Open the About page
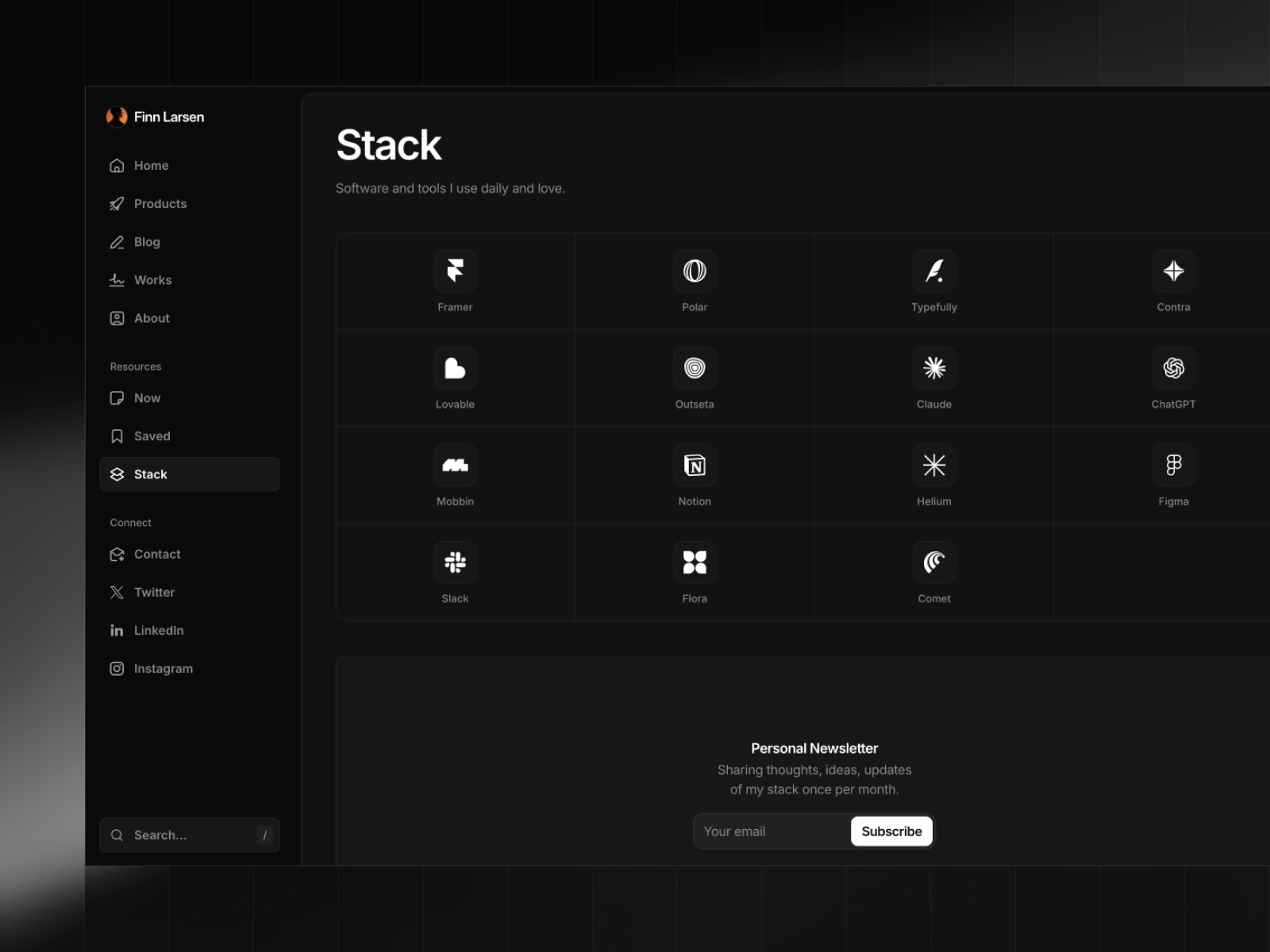The height and width of the screenshot is (952, 1270). click(190, 318)
